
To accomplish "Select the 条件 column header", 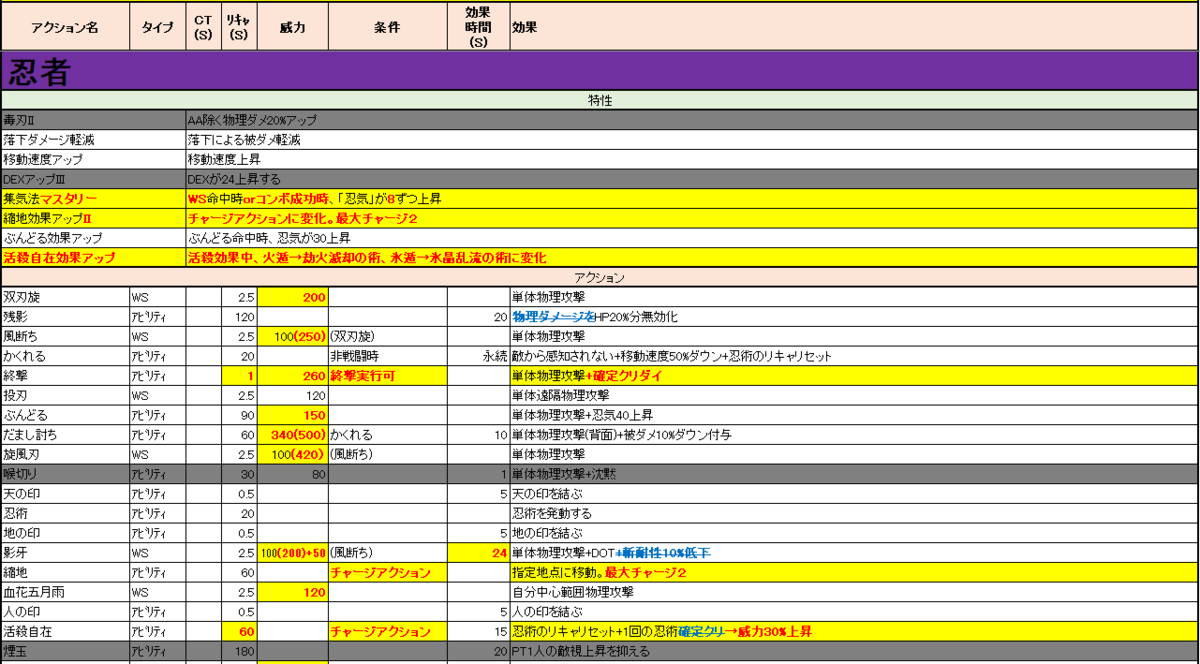I will pos(387,28).
